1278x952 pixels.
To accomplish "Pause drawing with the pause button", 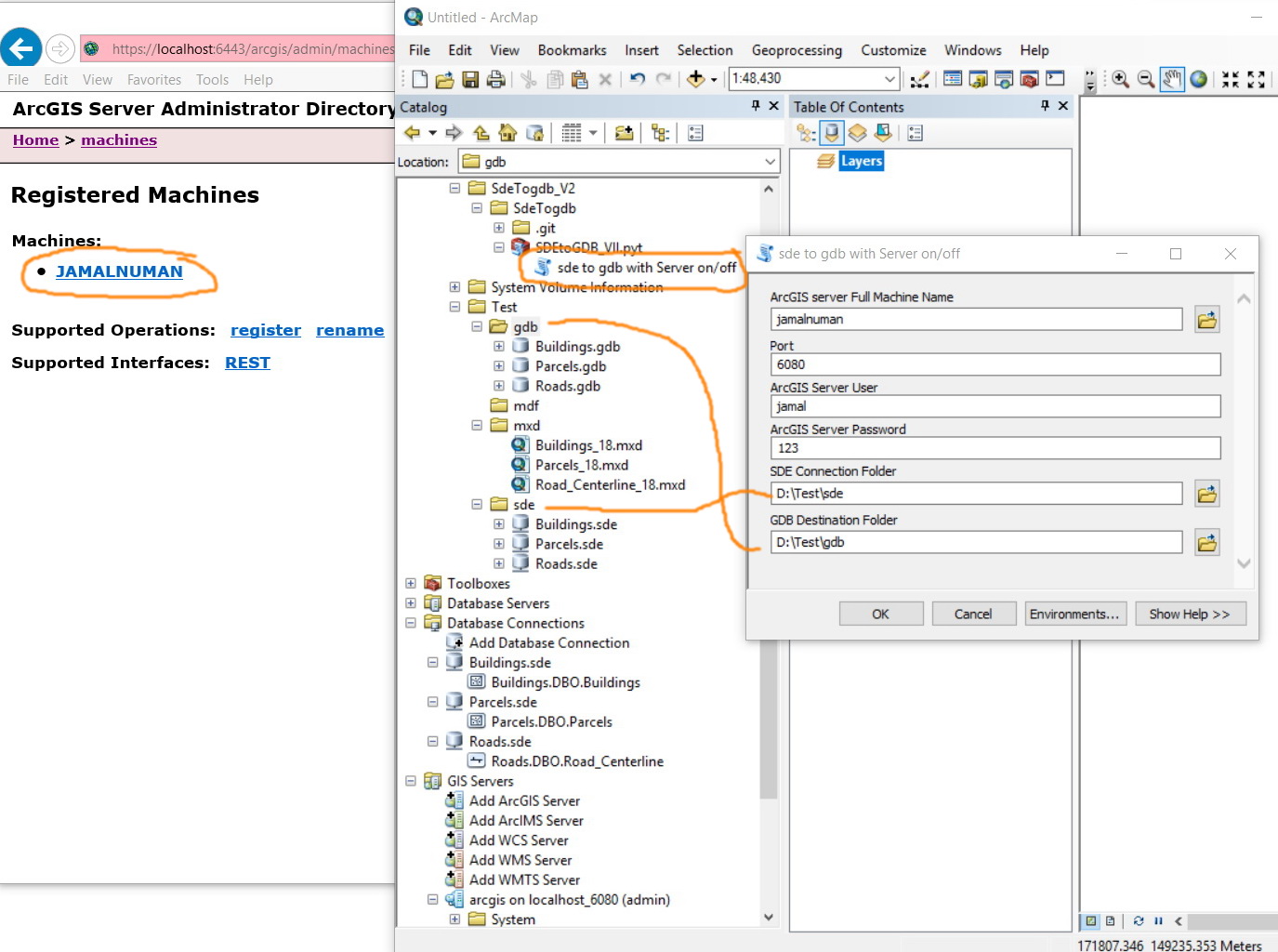I will (1158, 921).
